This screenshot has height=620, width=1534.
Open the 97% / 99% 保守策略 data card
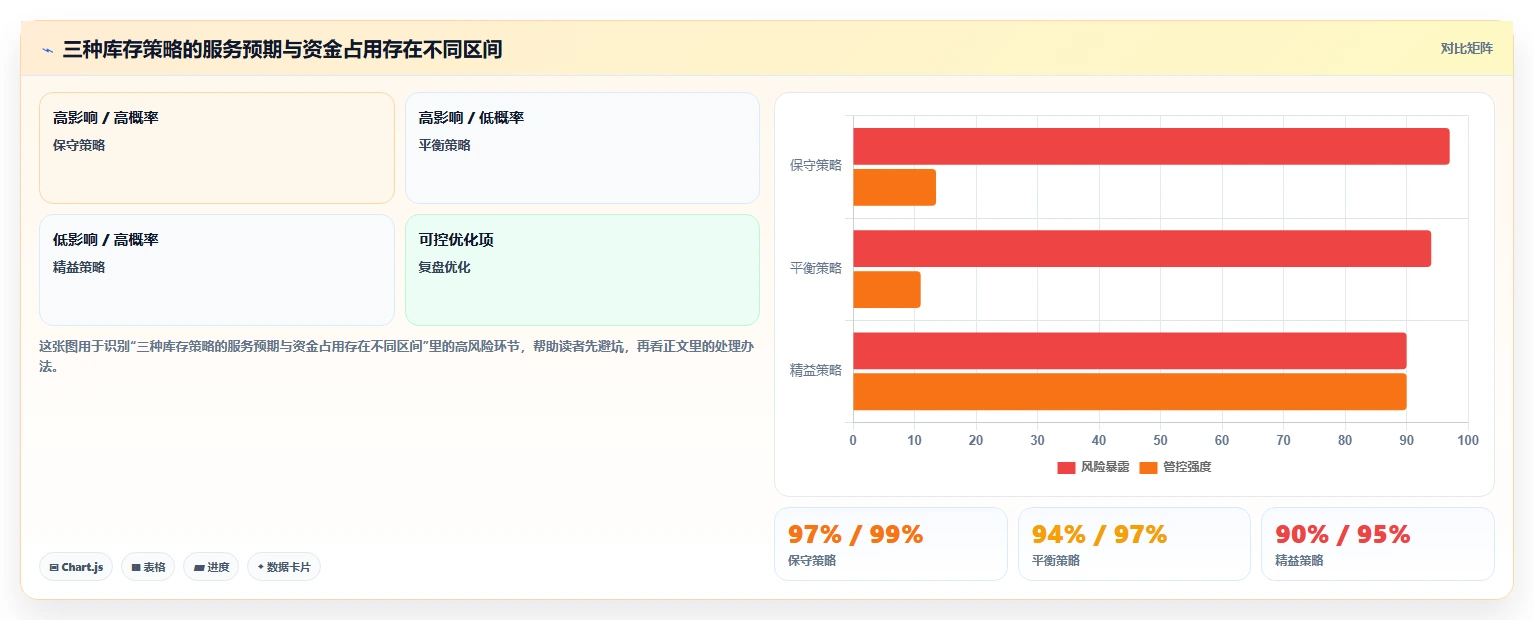click(x=891, y=544)
